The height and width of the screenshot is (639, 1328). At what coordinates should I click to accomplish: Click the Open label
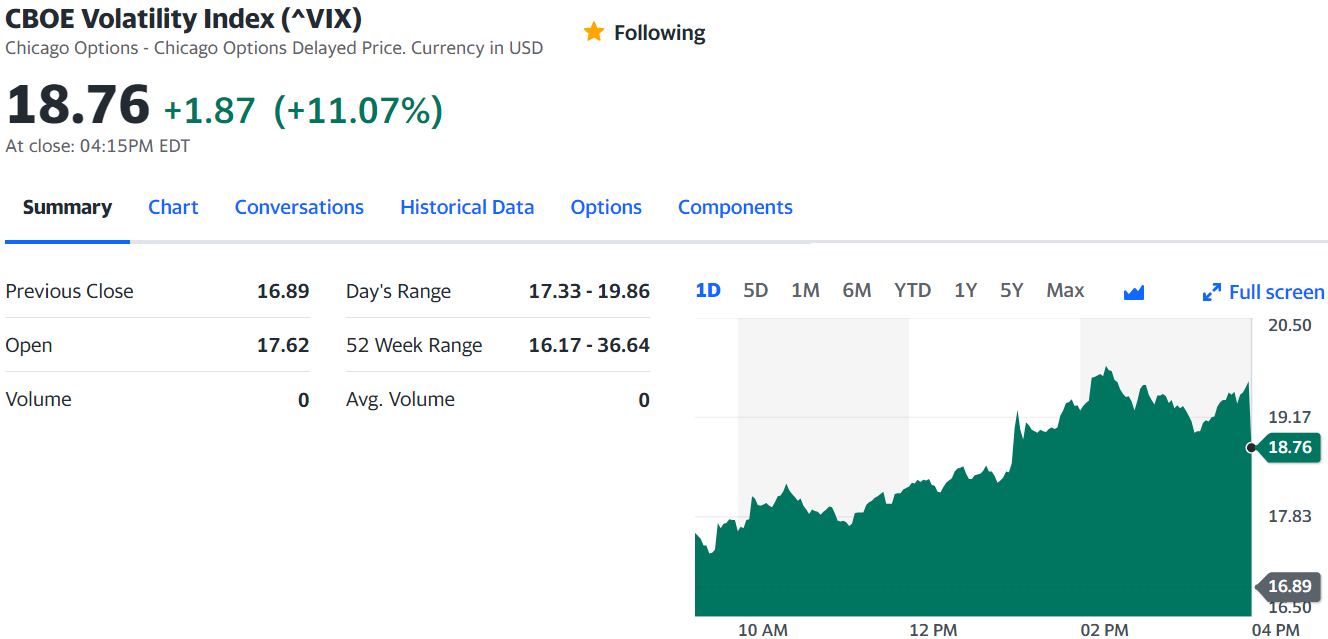29,345
